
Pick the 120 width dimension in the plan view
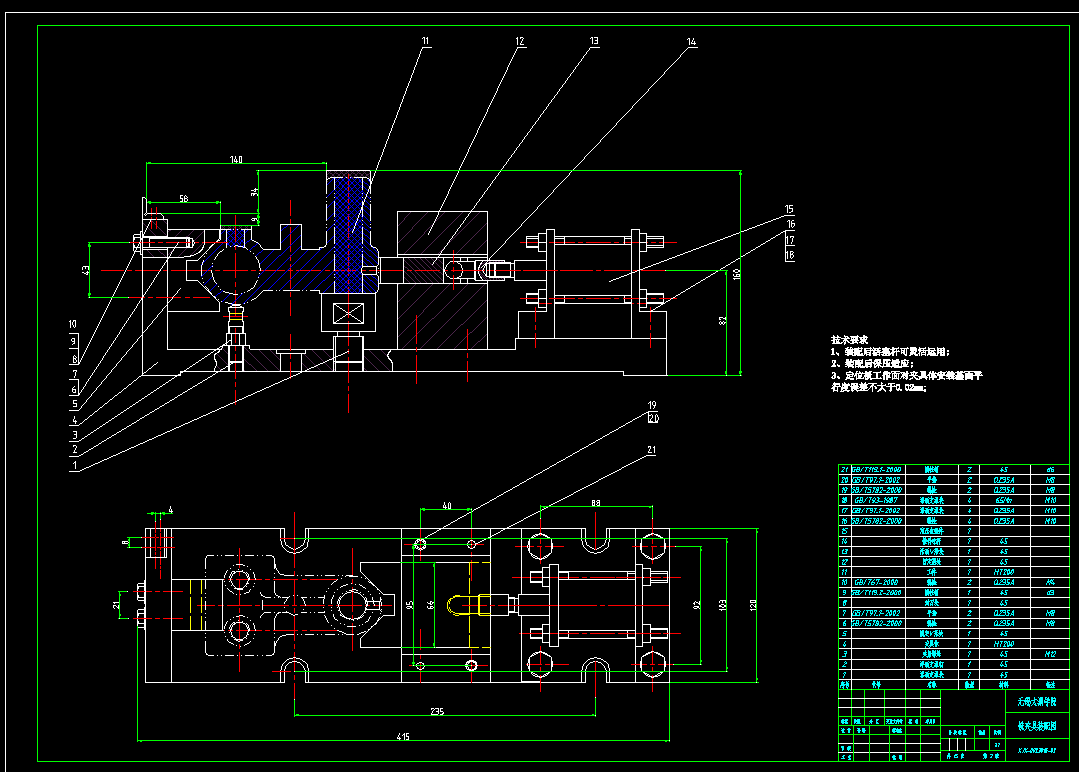pos(753,605)
